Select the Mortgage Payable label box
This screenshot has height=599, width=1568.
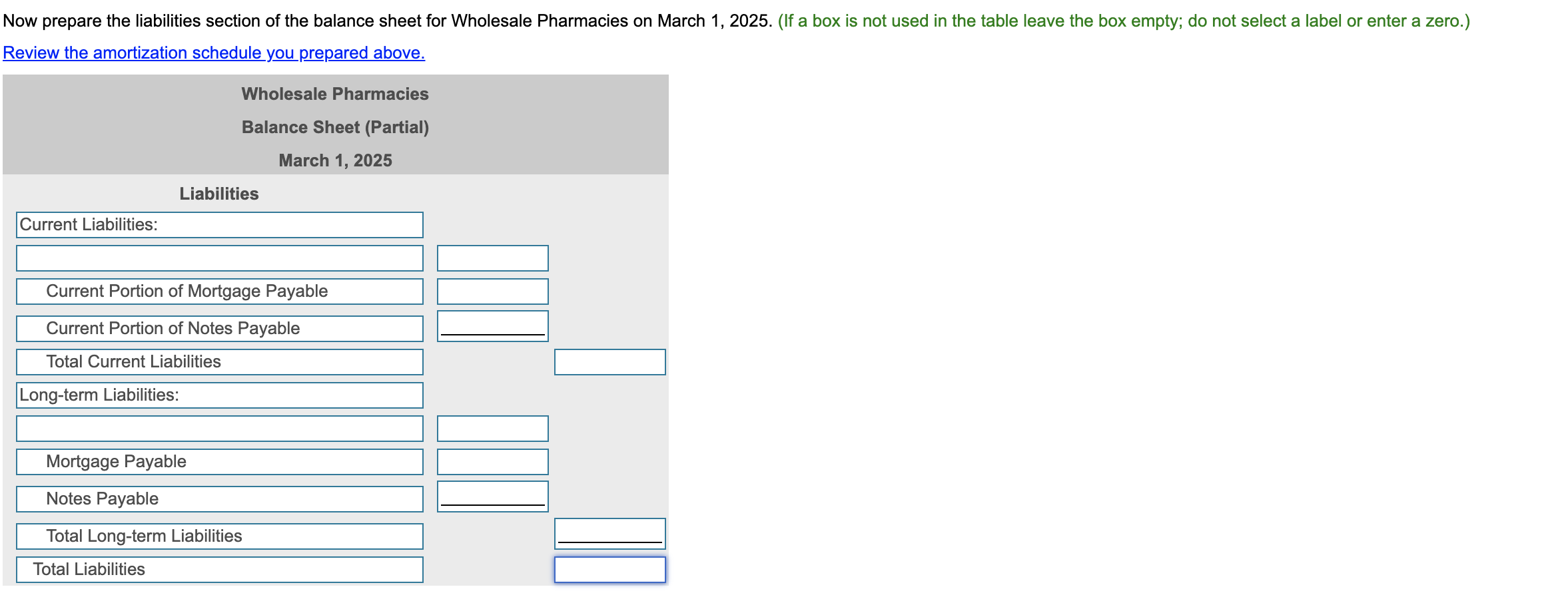point(220,462)
